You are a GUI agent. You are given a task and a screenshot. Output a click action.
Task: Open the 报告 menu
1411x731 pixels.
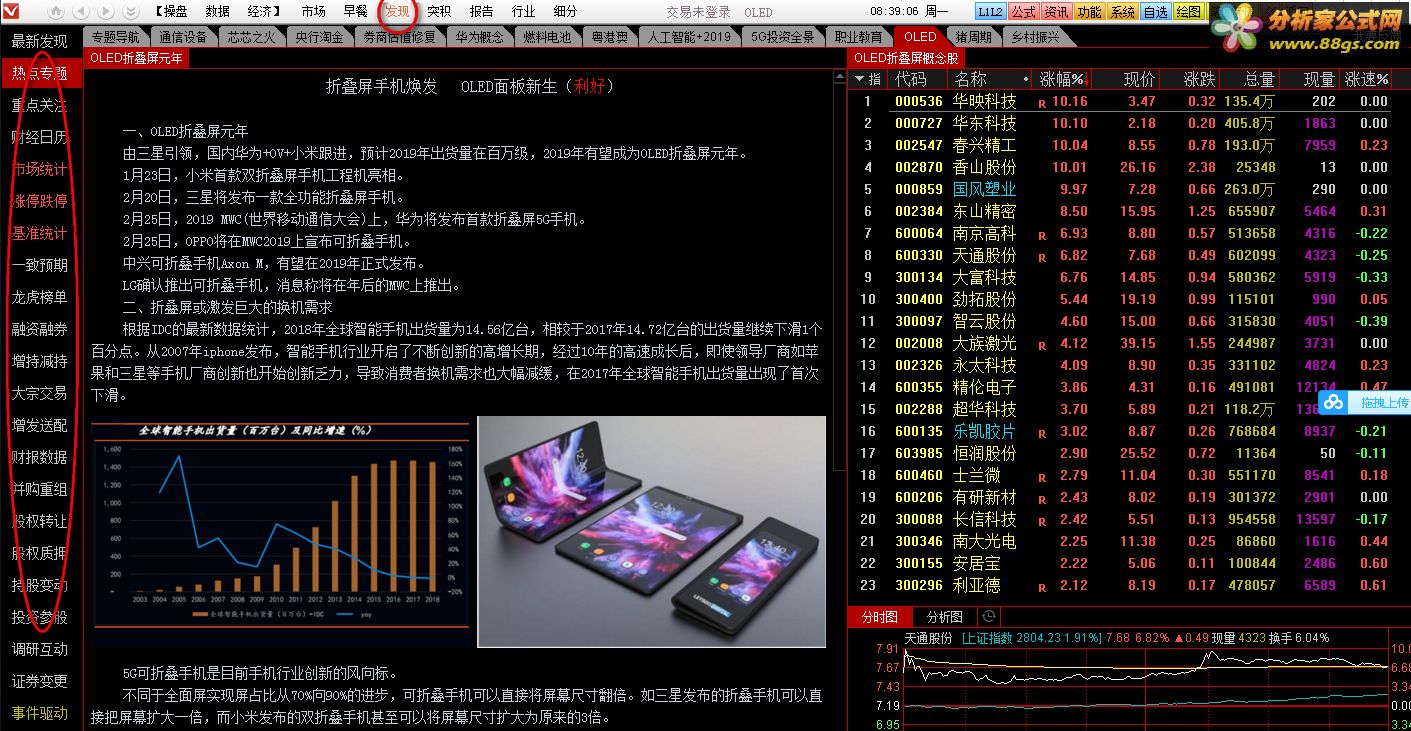[x=481, y=12]
